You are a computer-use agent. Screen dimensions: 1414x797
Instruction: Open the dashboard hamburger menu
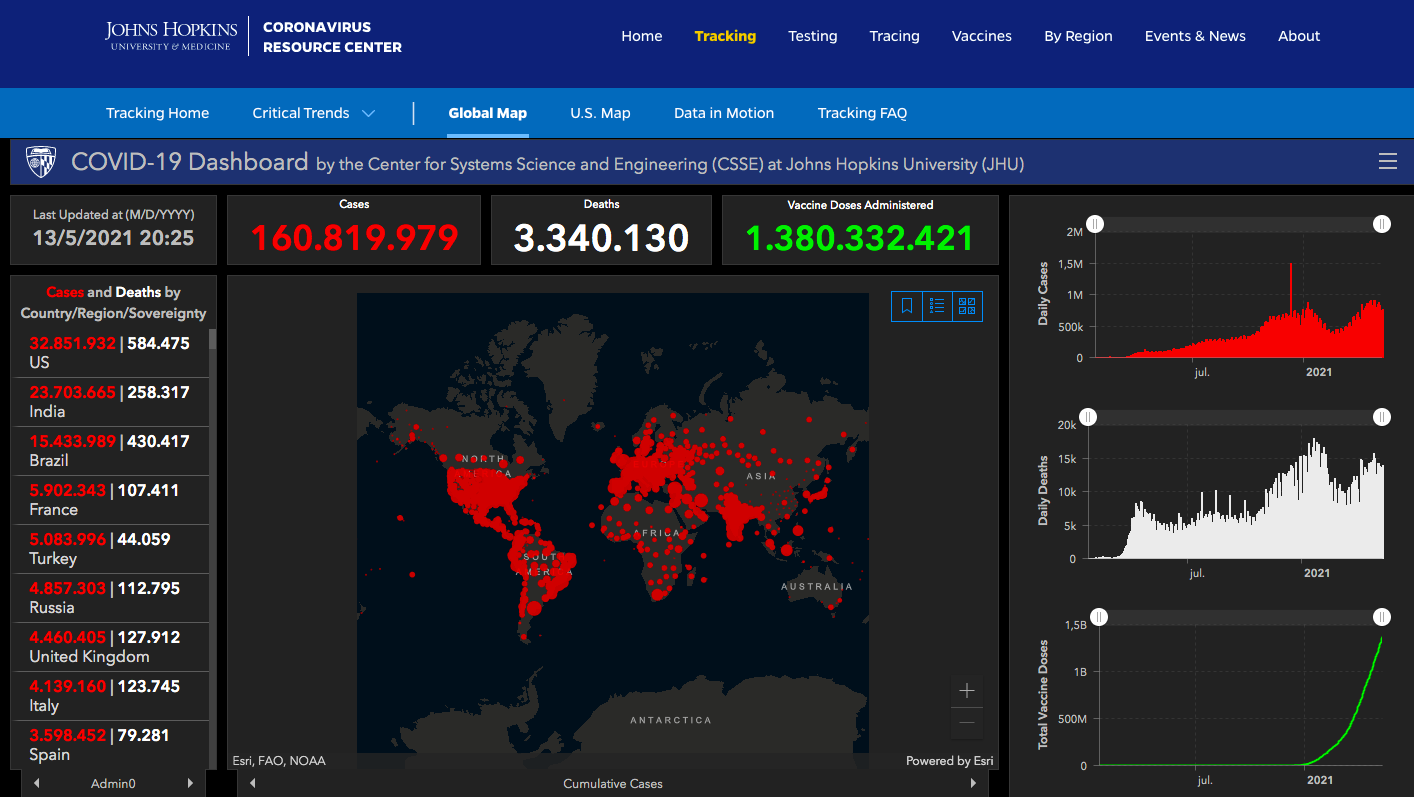pyautogui.click(x=1387, y=162)
